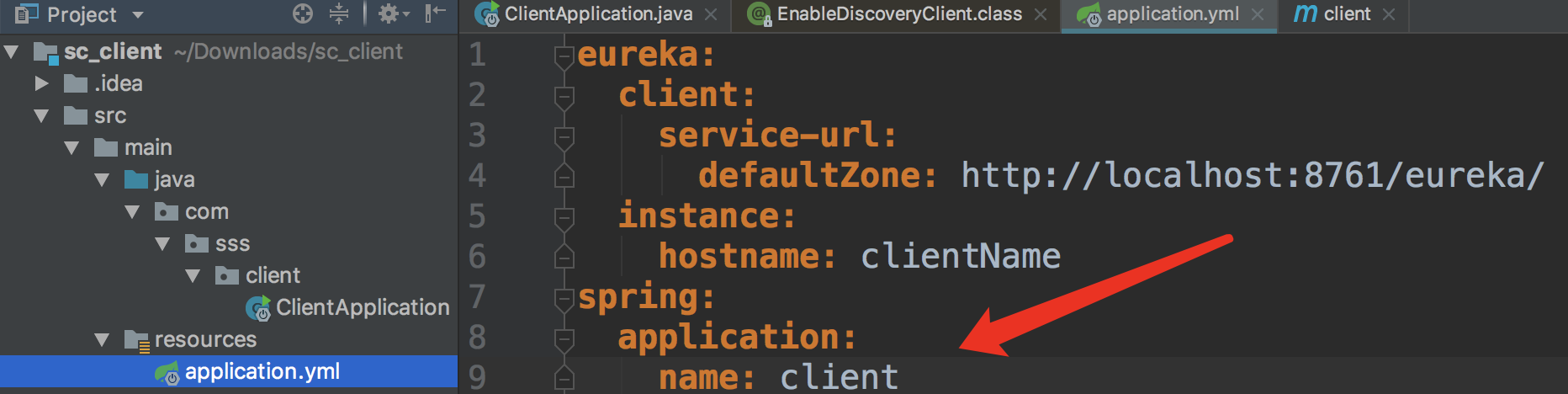Click the hostname value clientName
This screenshot has width=1568, height=394.
(961, 257)
